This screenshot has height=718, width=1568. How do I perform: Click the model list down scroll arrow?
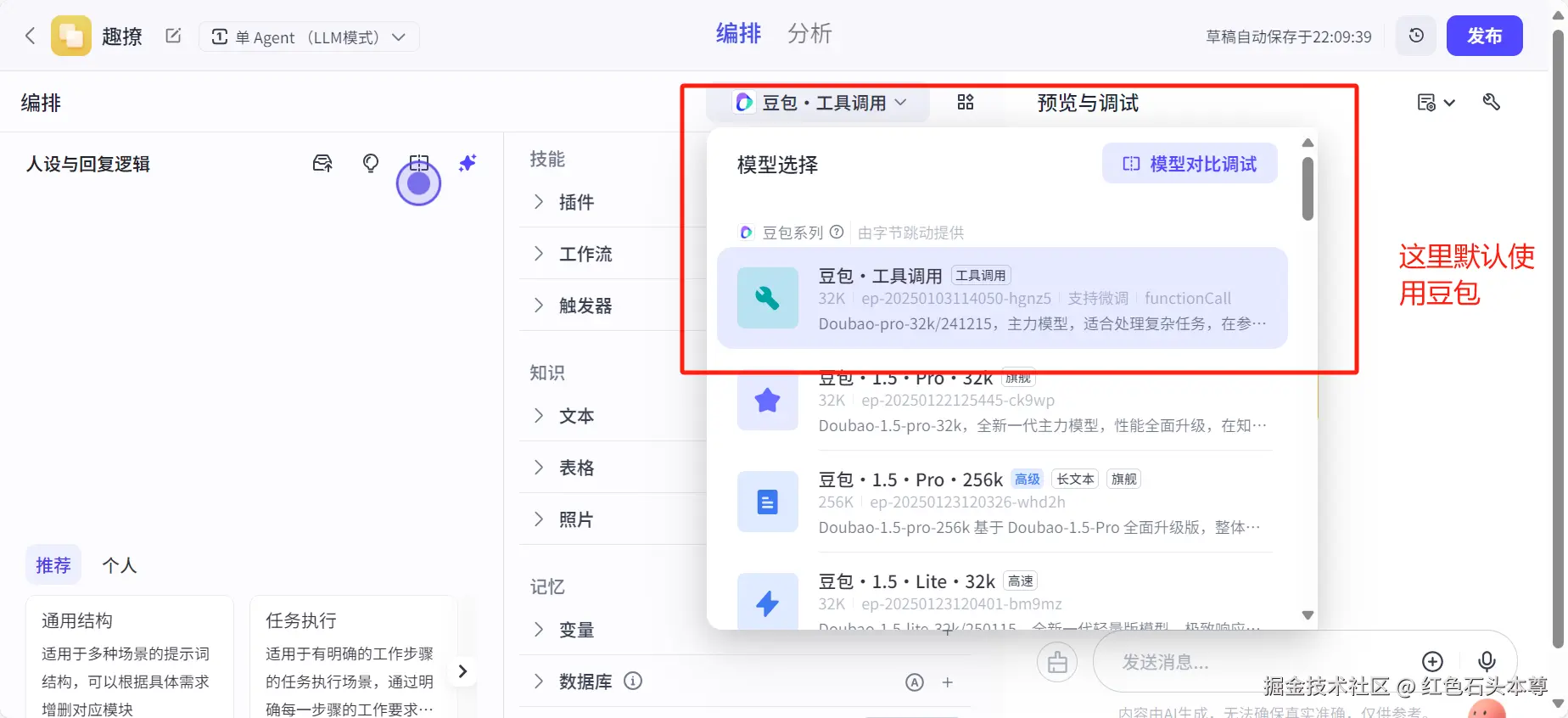[1308, 615]
